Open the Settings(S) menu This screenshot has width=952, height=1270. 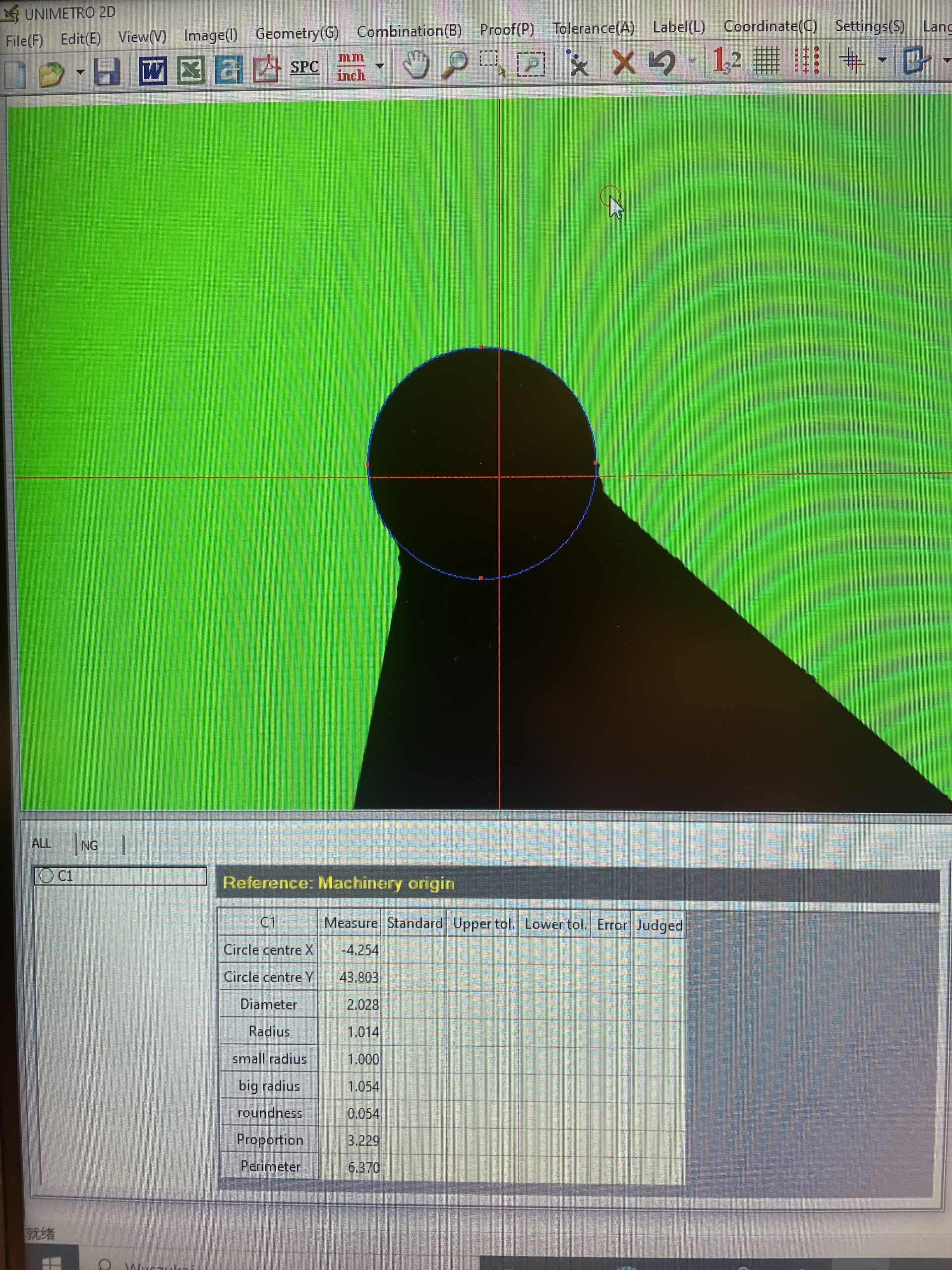pyautogui.click(x=870, y=26)
